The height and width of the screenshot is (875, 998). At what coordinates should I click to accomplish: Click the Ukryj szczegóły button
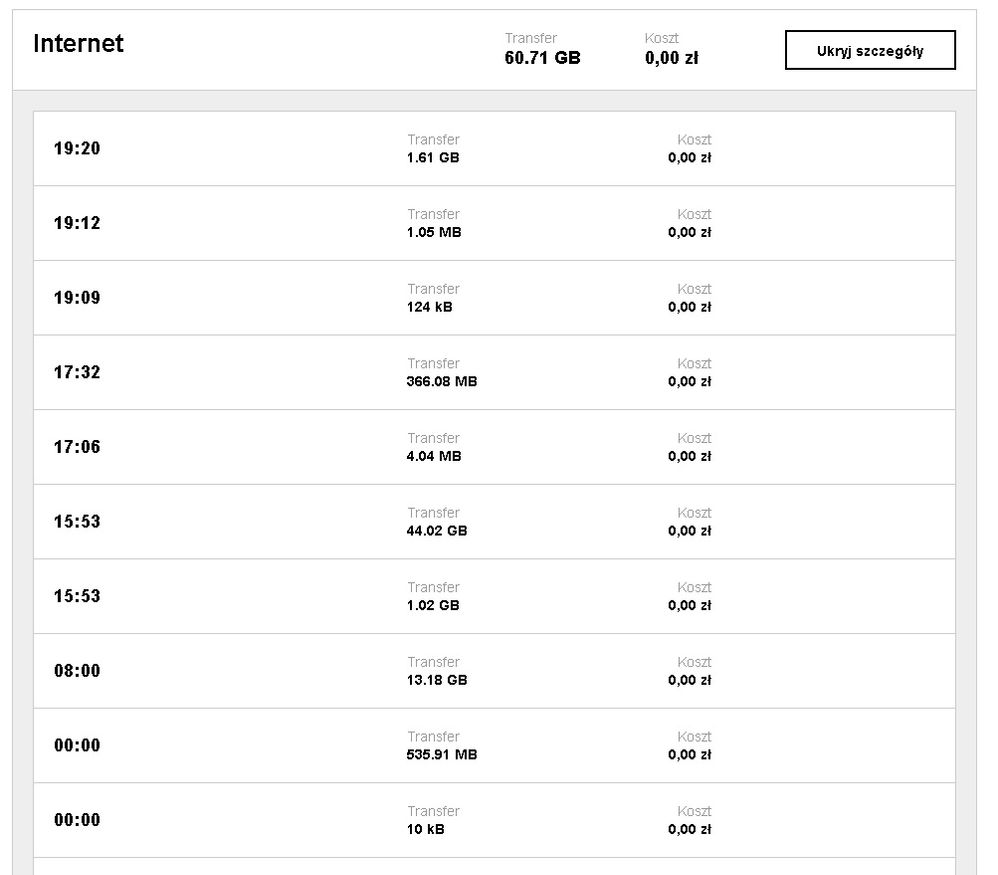pyautogui.click(x=870, y=50)
